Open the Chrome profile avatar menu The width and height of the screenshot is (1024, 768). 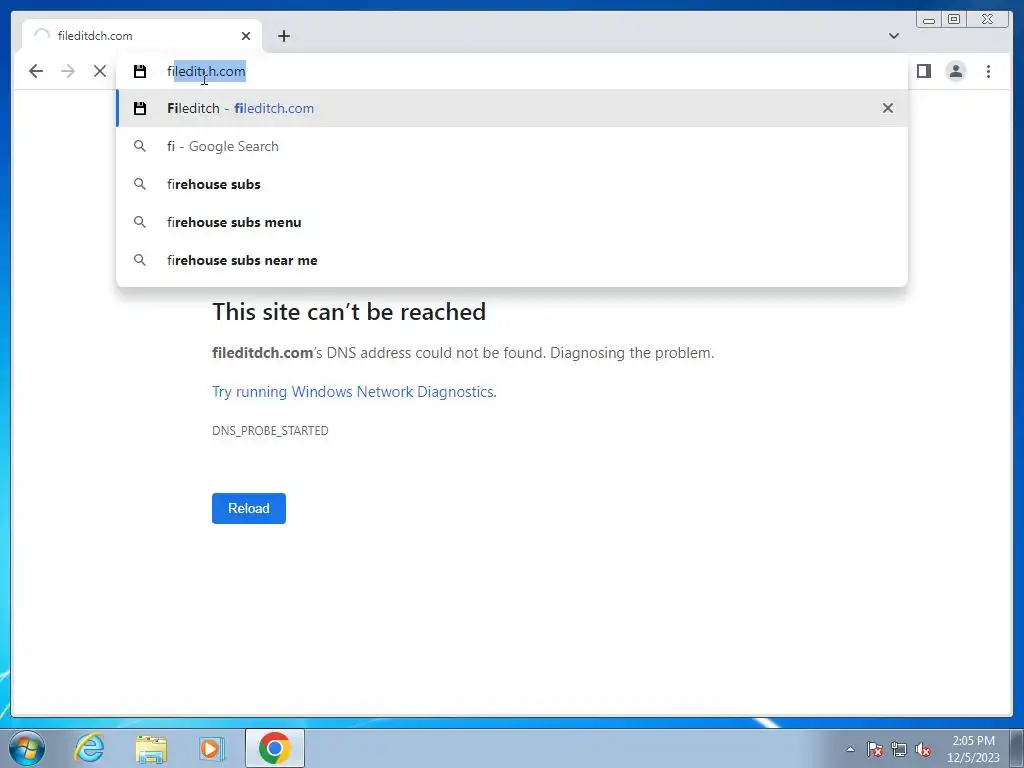pyautogui.click(x=956, y=71)
